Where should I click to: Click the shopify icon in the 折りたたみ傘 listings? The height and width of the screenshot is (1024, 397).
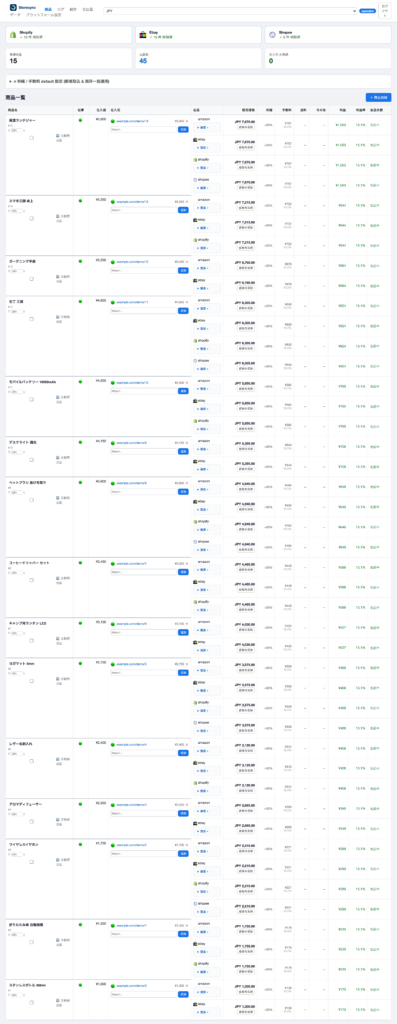tap(195, 964)
